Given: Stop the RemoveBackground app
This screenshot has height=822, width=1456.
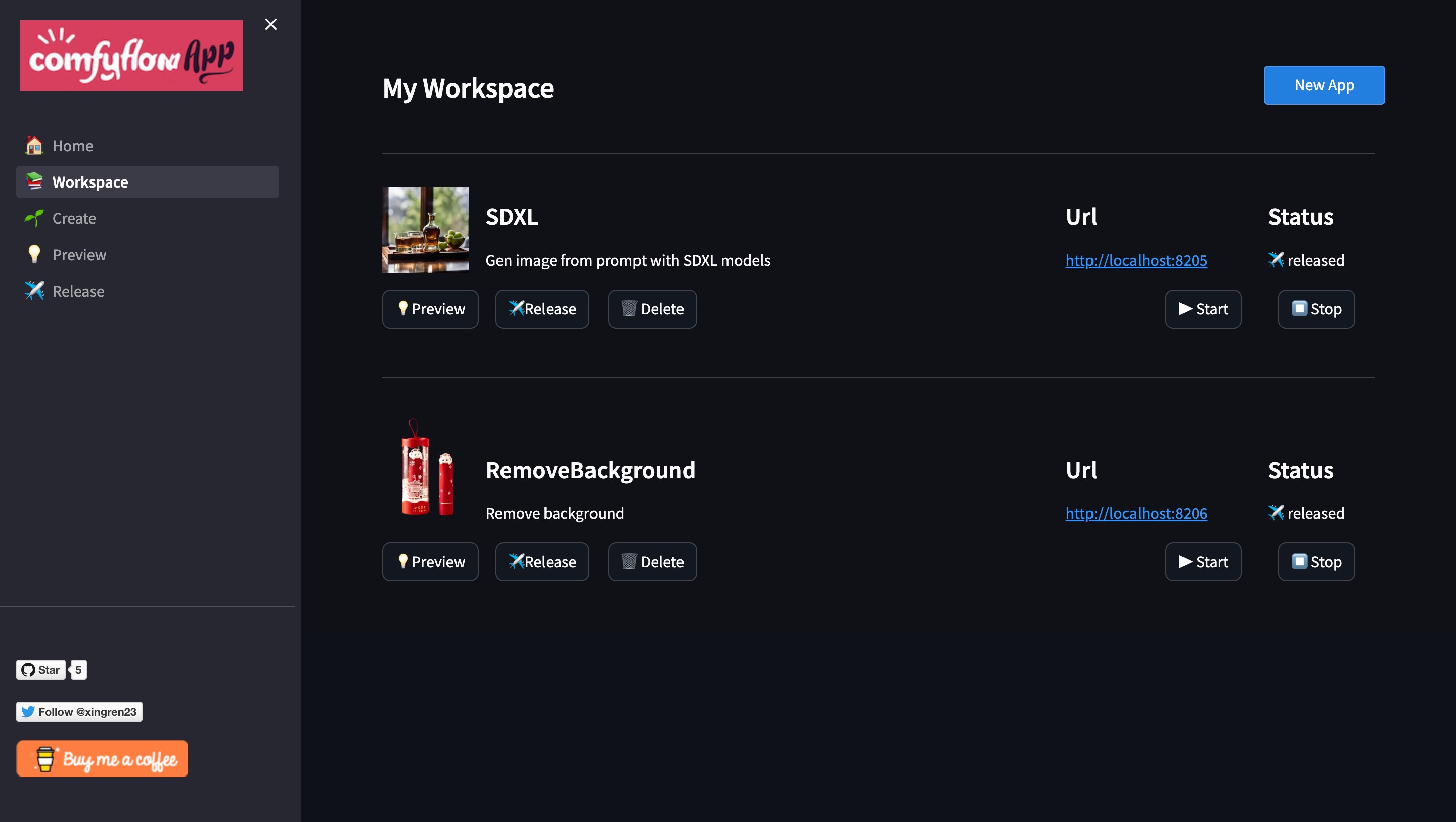Looking at the screenshot, I should pos(1316,562).
